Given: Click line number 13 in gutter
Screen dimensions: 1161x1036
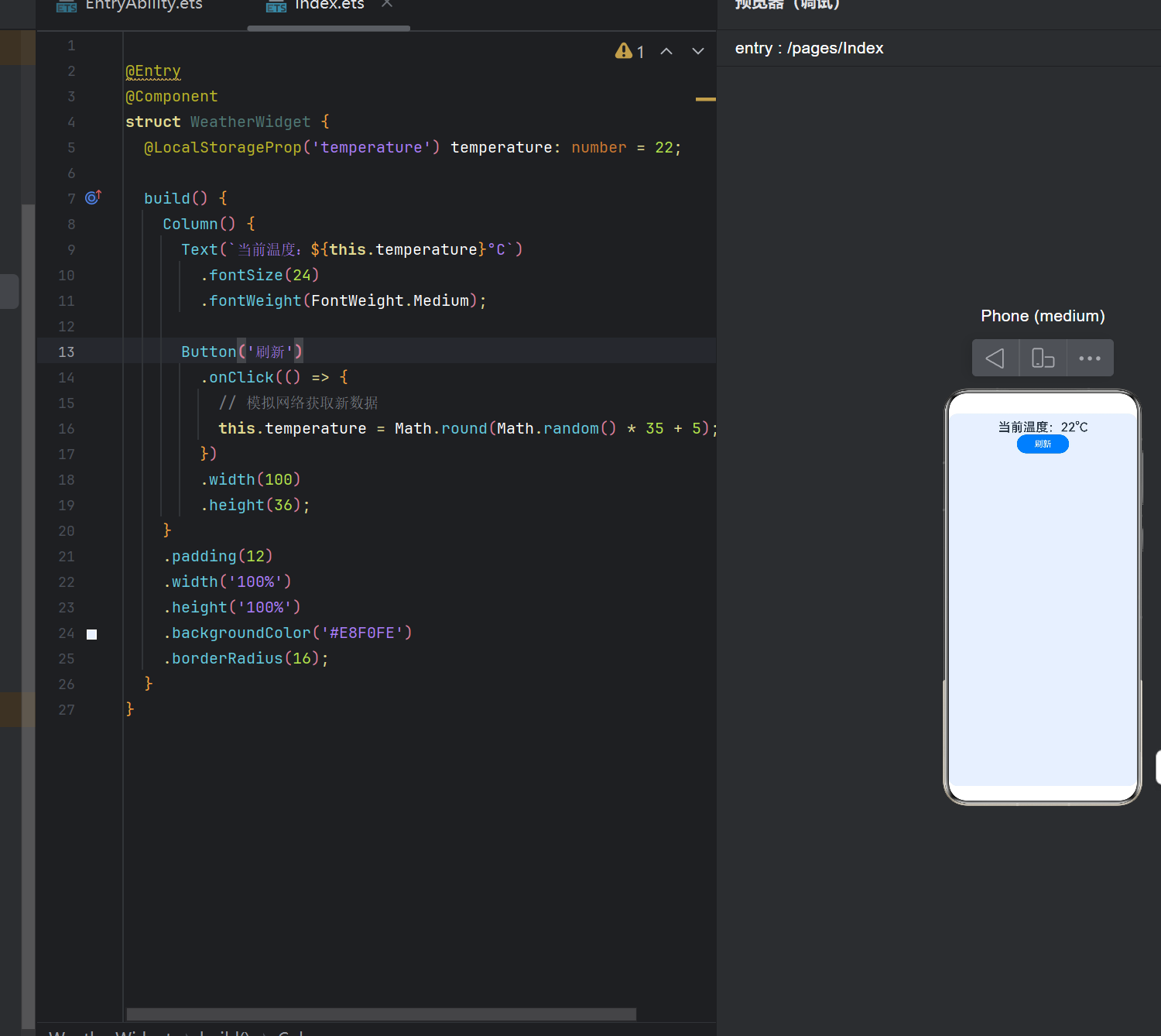Looking at the screenshot, I should coord(67,352).
